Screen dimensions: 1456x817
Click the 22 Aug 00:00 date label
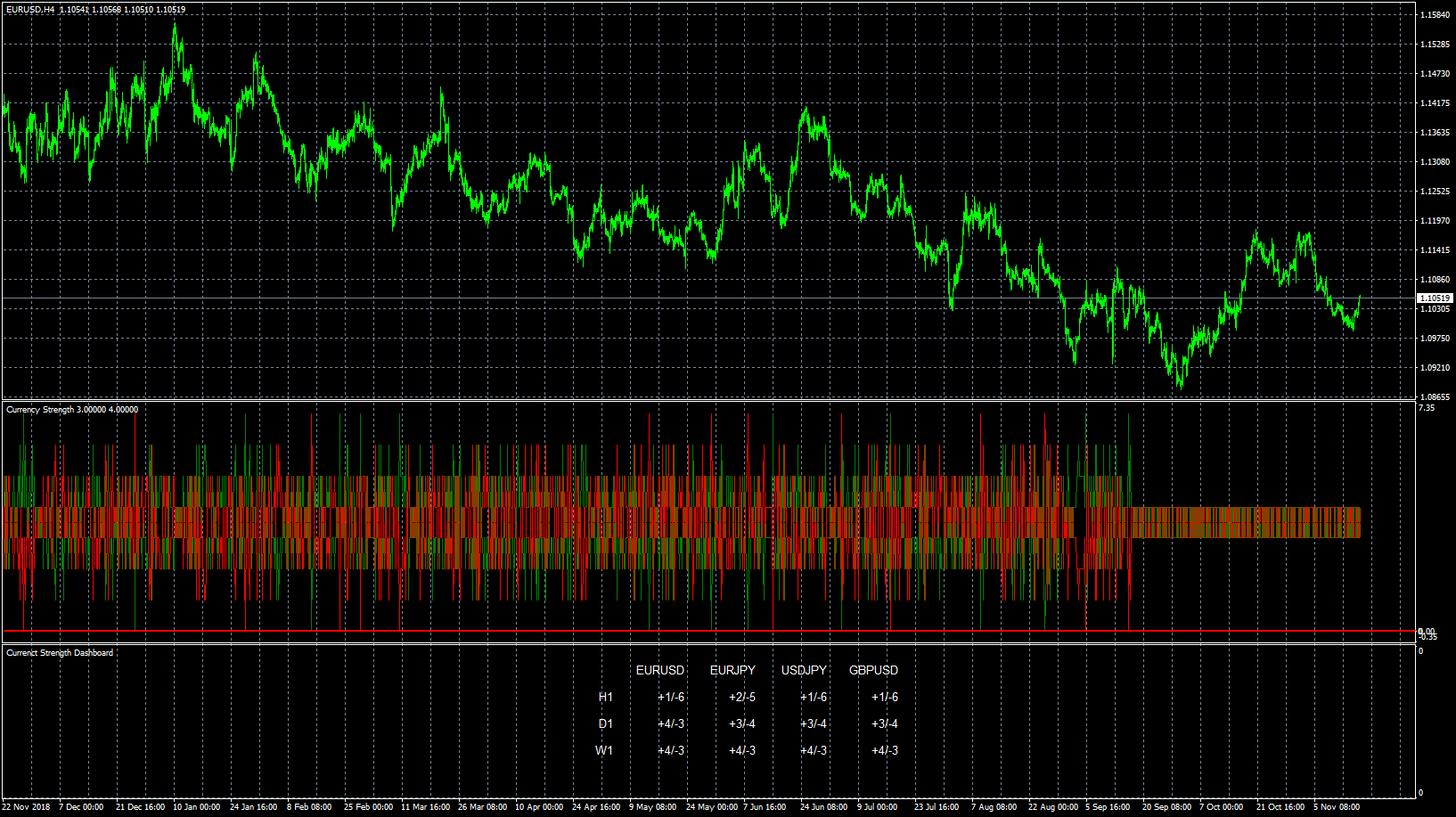1053,807
